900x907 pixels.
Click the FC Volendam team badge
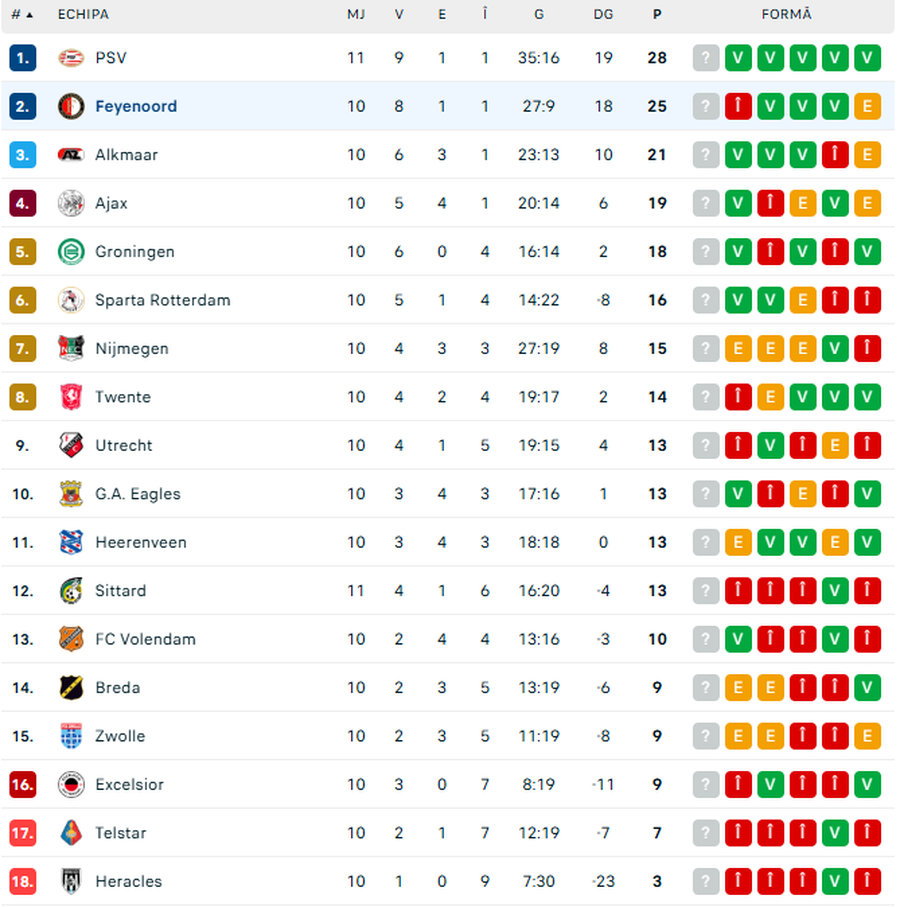point(71,639)
